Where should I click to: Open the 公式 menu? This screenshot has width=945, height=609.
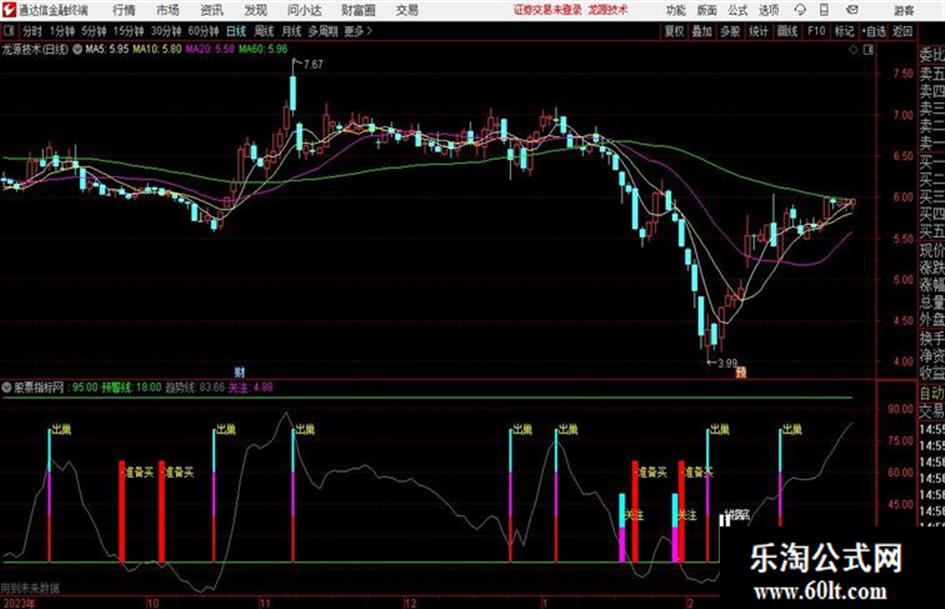pyautogui.click(x=738, y=10)
